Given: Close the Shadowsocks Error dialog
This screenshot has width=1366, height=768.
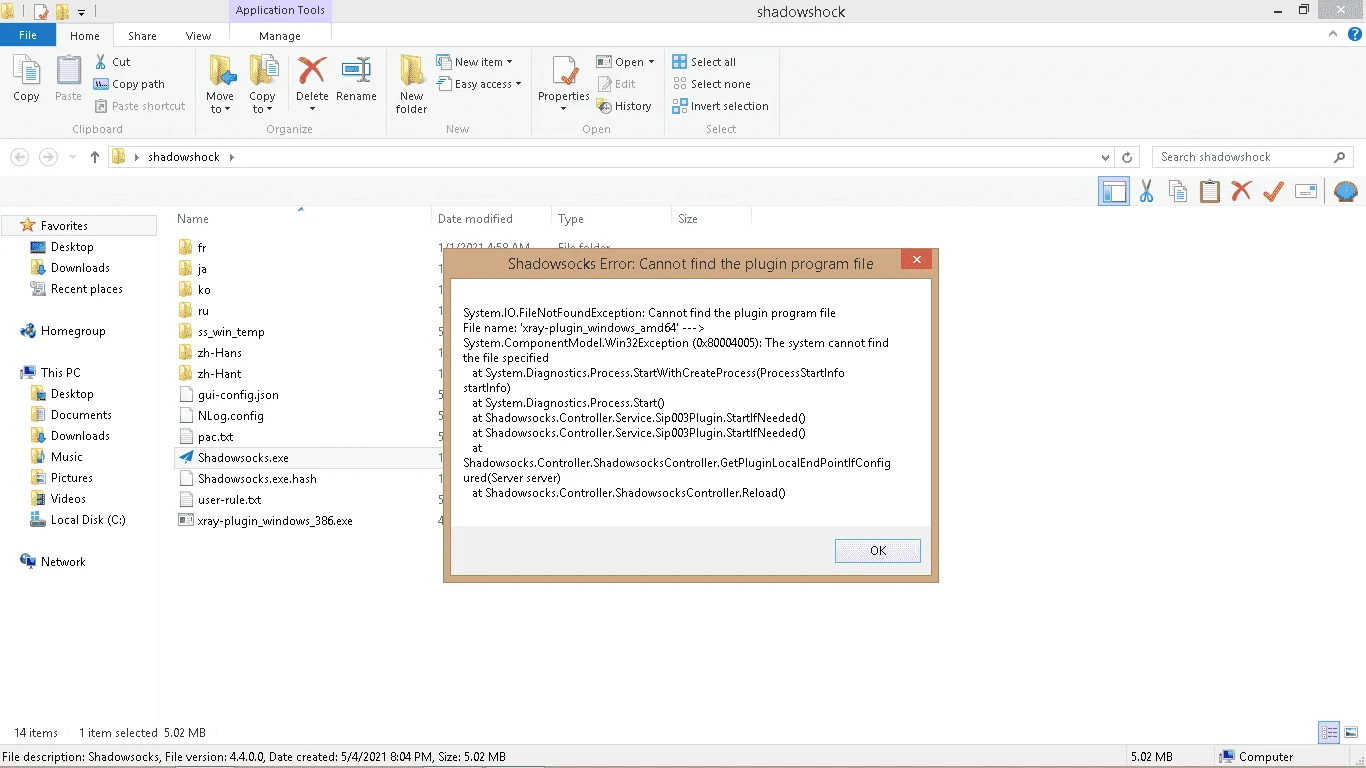Looking at the screenshot, I should pyautogui.click(x=916, y=260).
